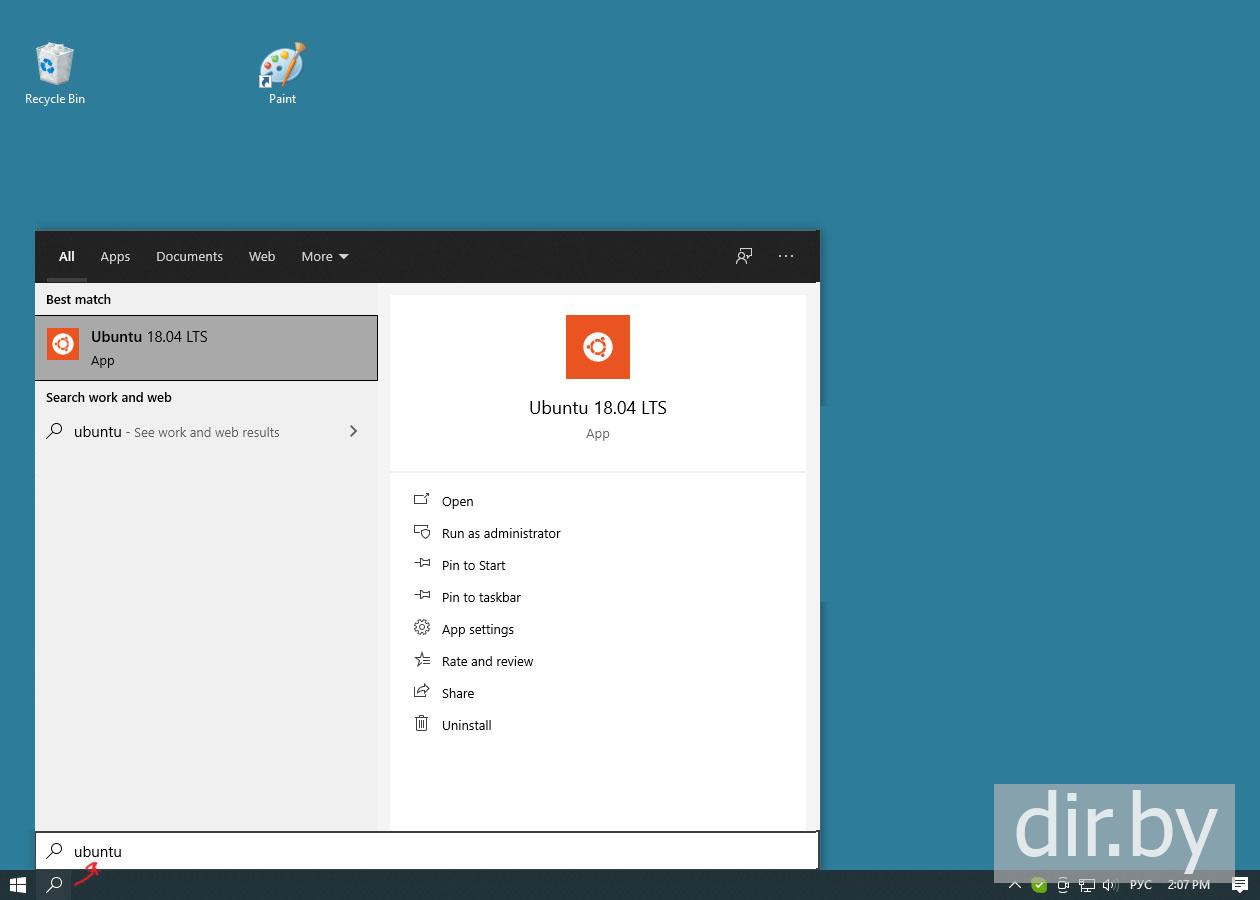Expand web results chevron arrow
Viewport: 1260px width, 900px height.
(x=353, y=431)
